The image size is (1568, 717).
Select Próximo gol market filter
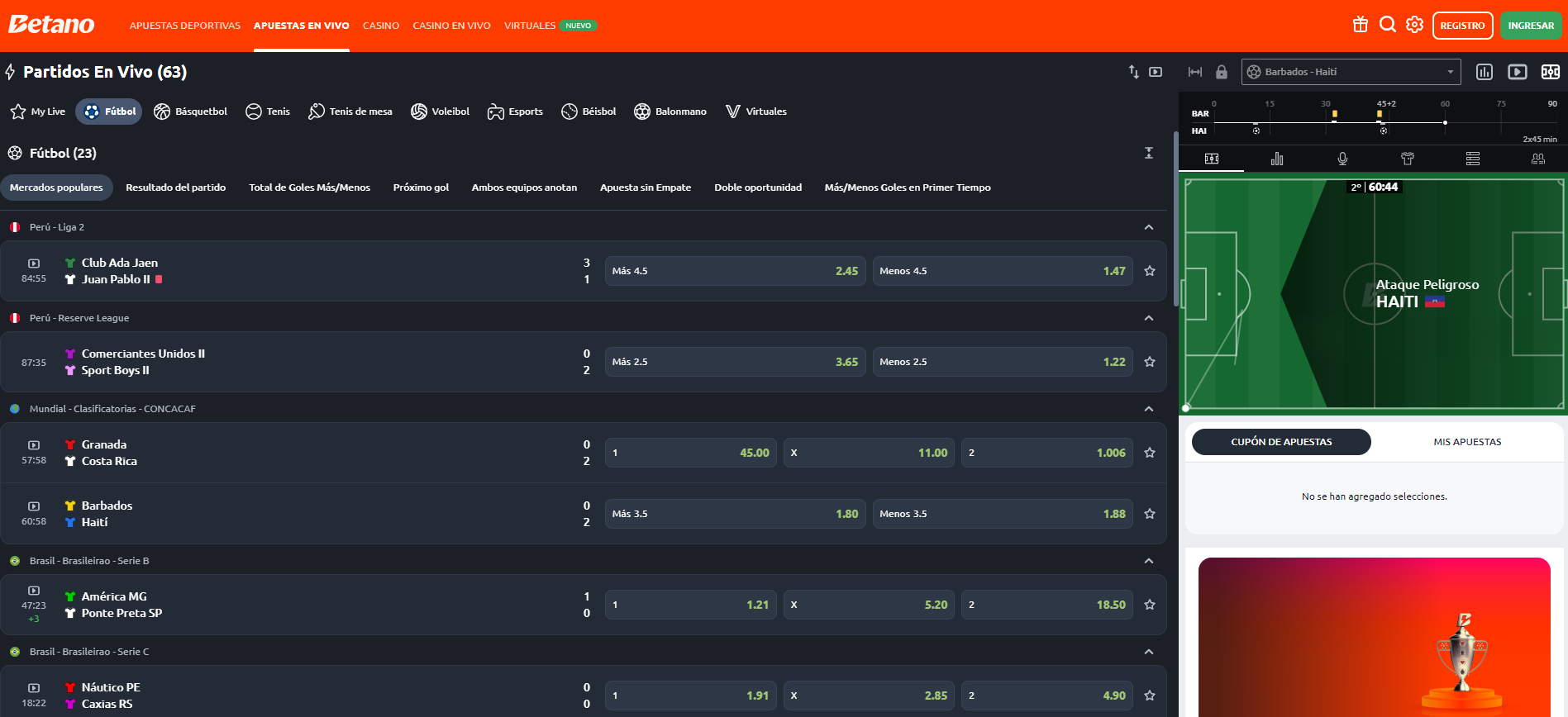pyautogui.click(x=421, y=188)
